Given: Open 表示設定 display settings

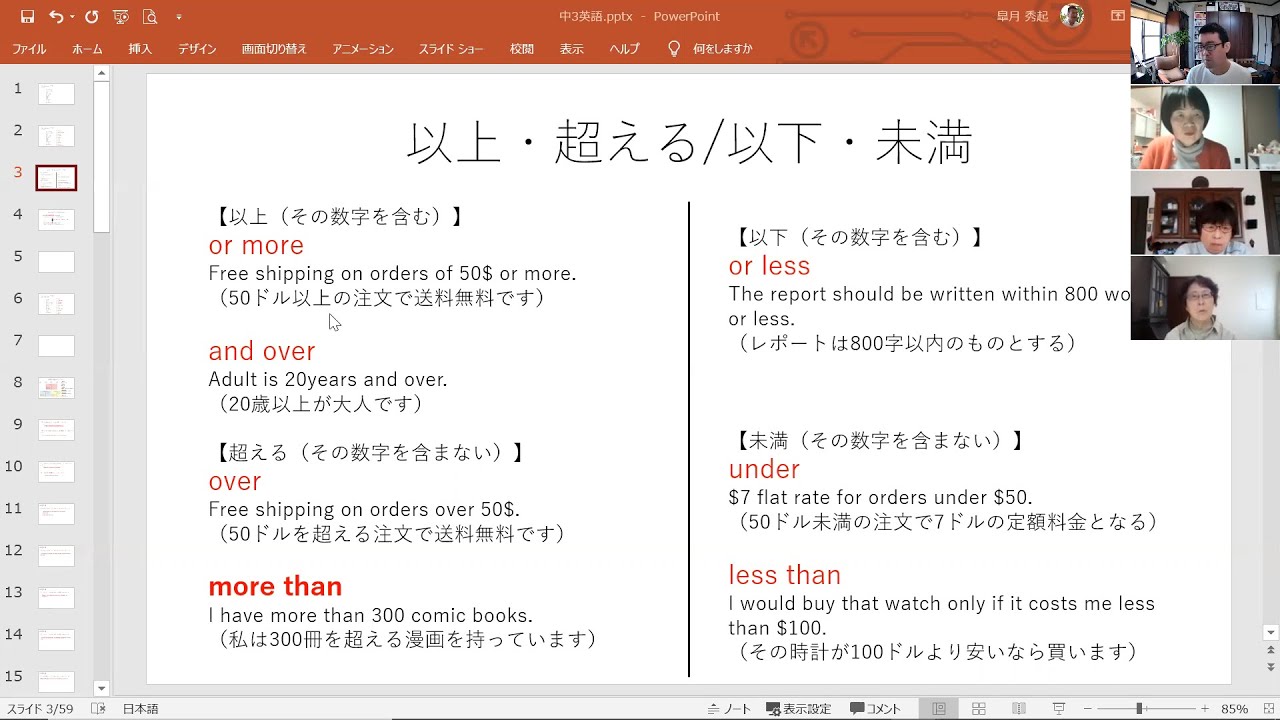Looking at the screenshot, I should tap(799, 709).
